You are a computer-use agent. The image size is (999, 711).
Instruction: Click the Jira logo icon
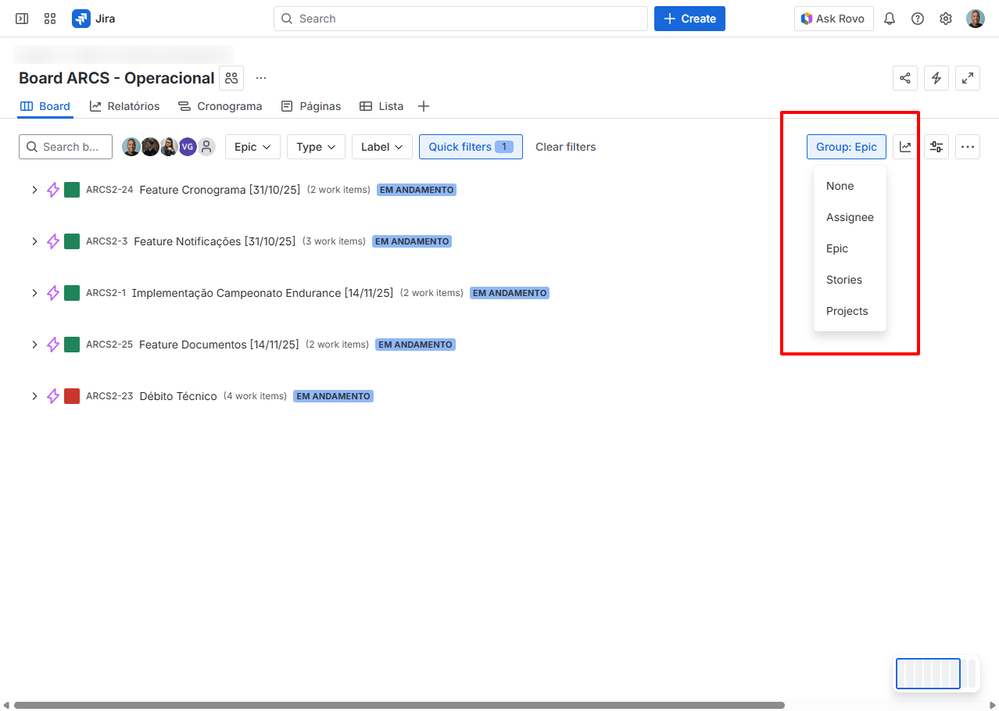[x=79, y=18]
